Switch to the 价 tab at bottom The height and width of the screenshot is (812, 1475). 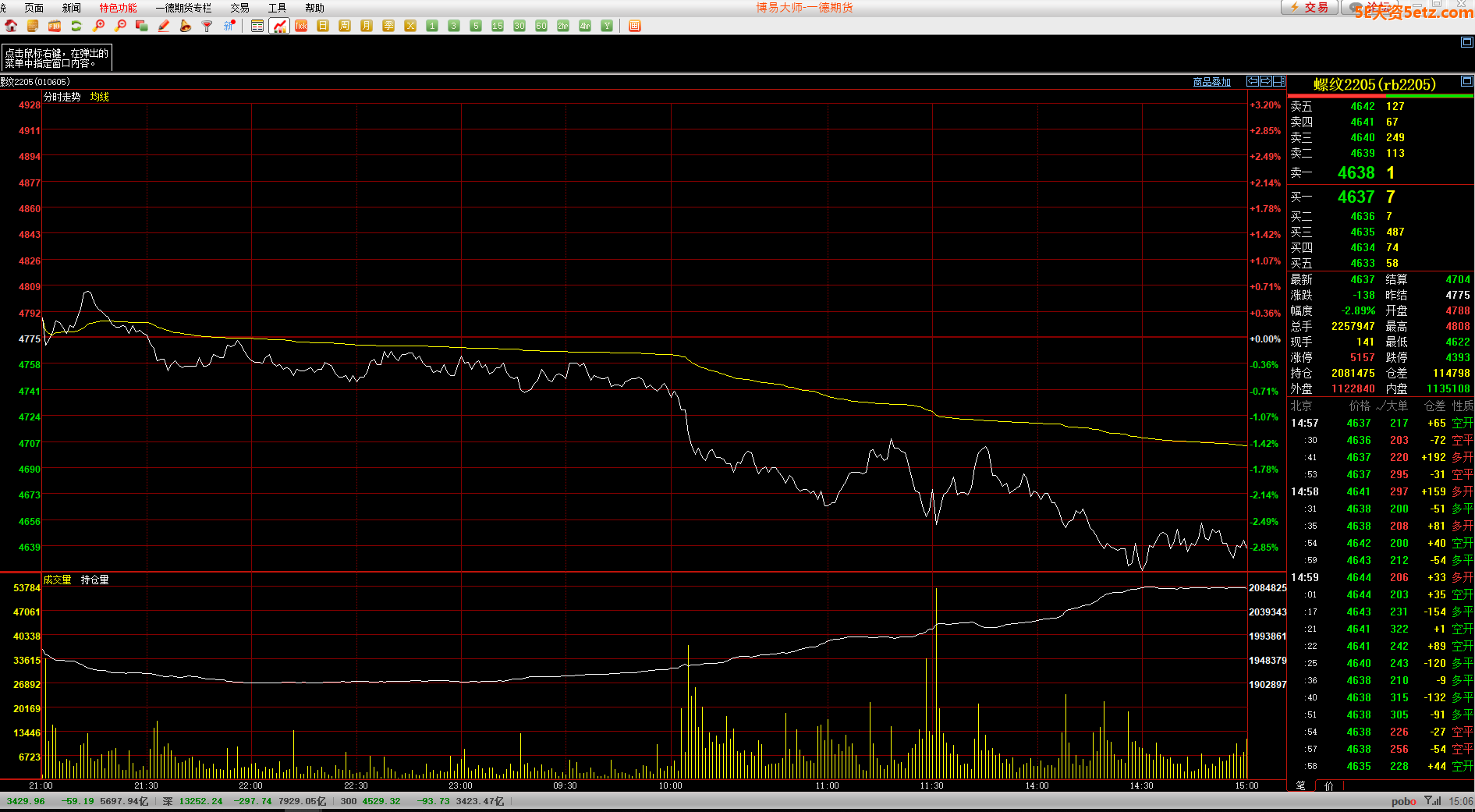pyautogui.click(x=1329, y=785)
